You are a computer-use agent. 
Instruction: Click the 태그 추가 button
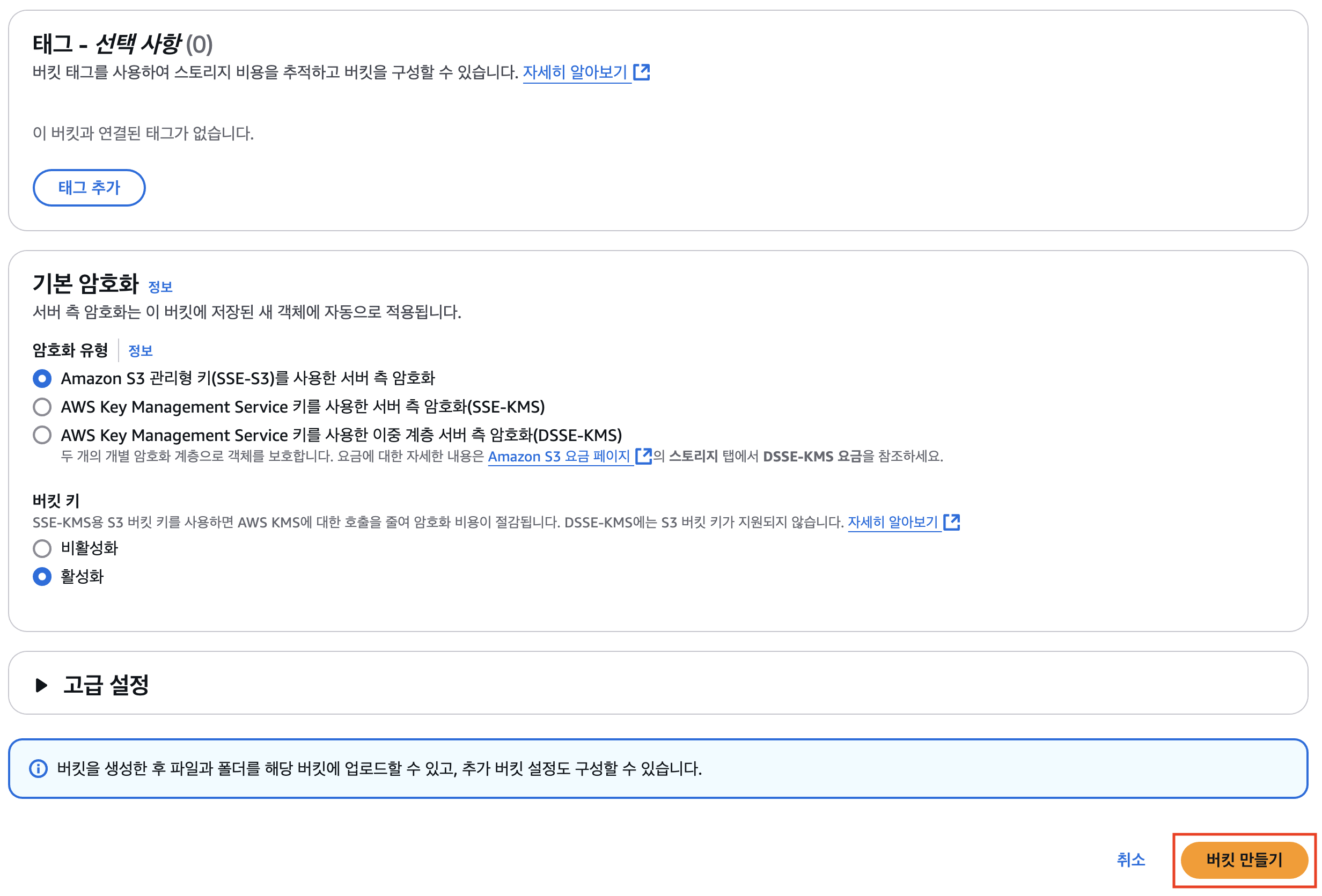pos(89,188)
